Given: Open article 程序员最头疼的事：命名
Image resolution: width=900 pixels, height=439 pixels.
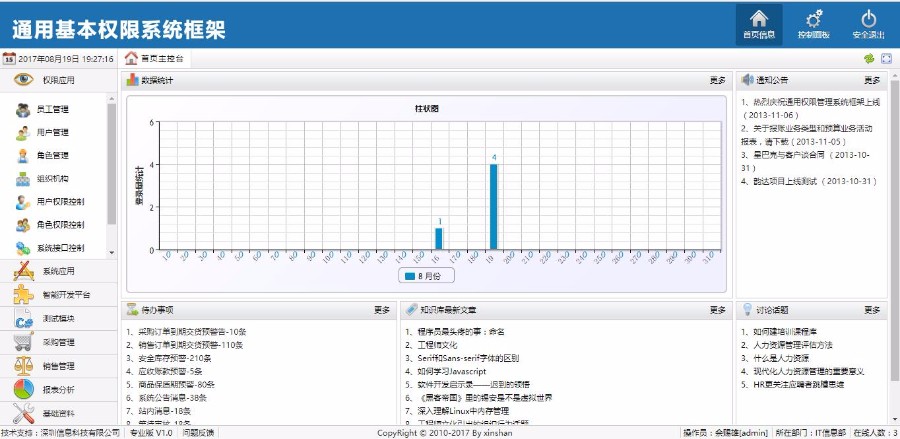Looking at the screenshot, I should 455,332.
